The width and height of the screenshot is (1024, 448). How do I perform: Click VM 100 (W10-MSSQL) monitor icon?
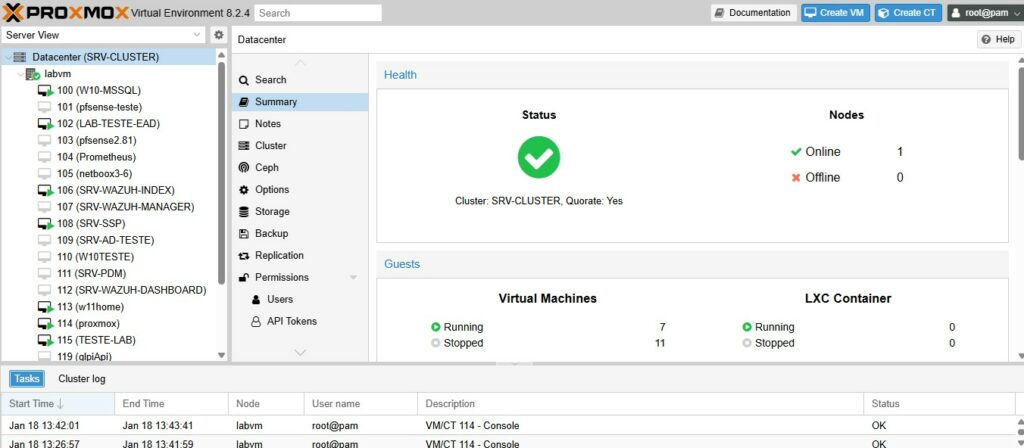coord(45,90)
